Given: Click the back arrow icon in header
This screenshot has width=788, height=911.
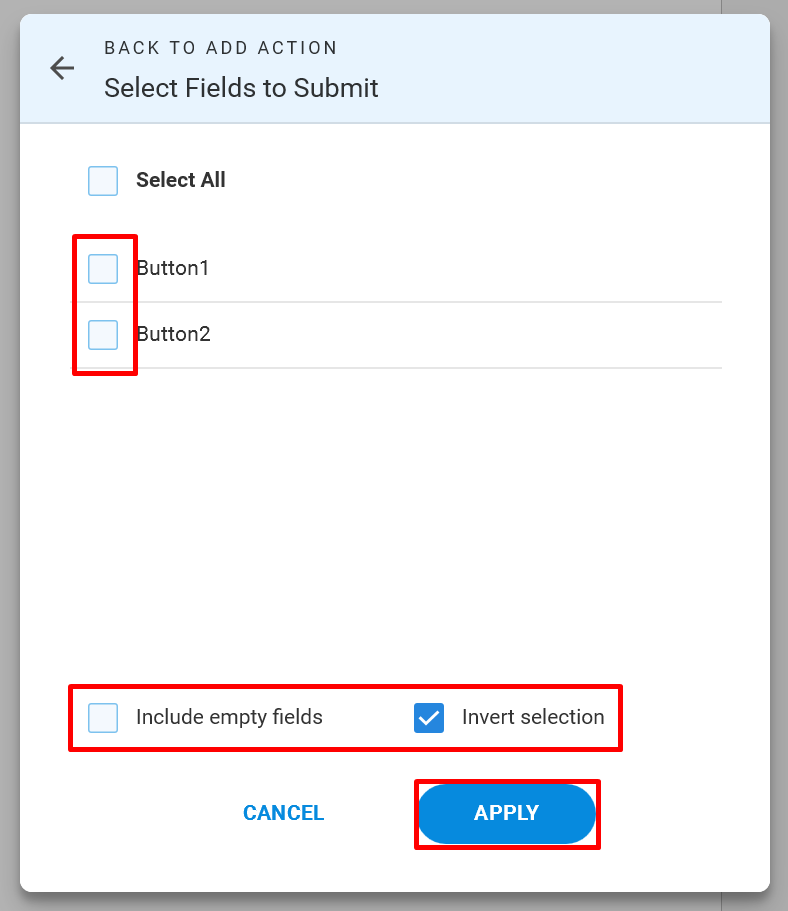Looking at the screenshot, I should pos(62,68).
